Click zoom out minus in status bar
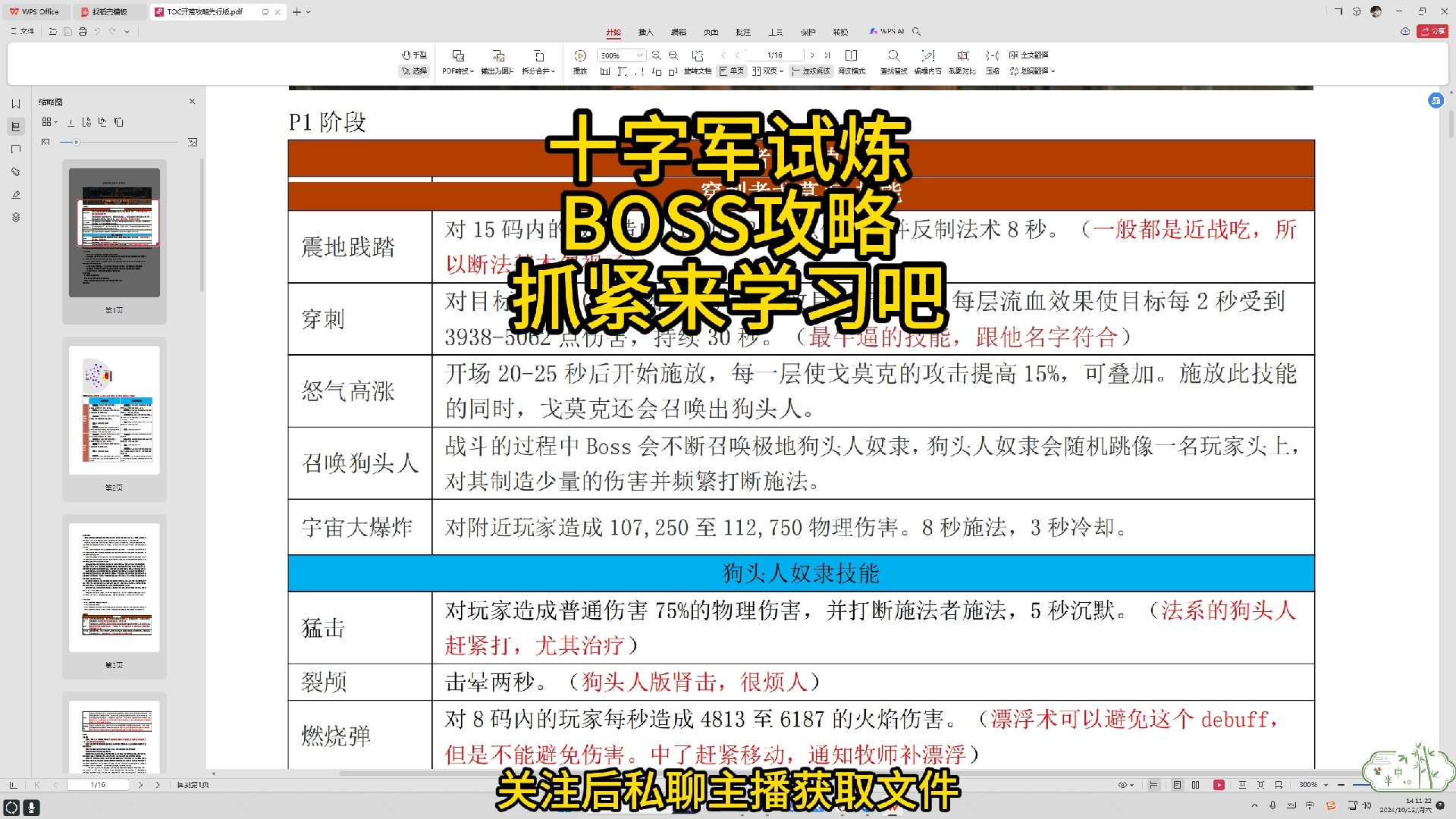The image size is (1456, 819). point(1341,785)
